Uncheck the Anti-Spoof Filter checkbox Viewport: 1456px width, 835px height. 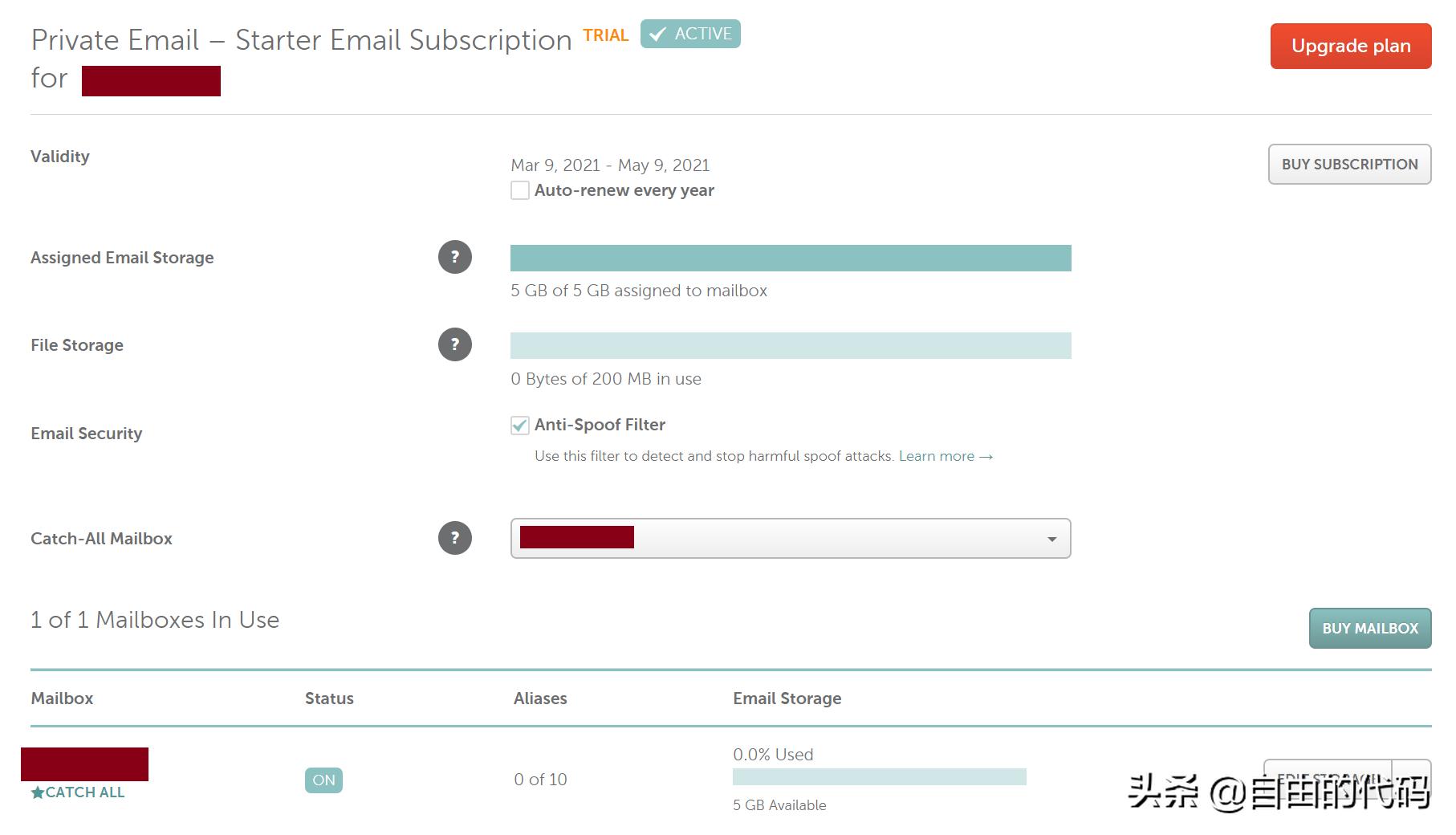[x=520, y=425]
